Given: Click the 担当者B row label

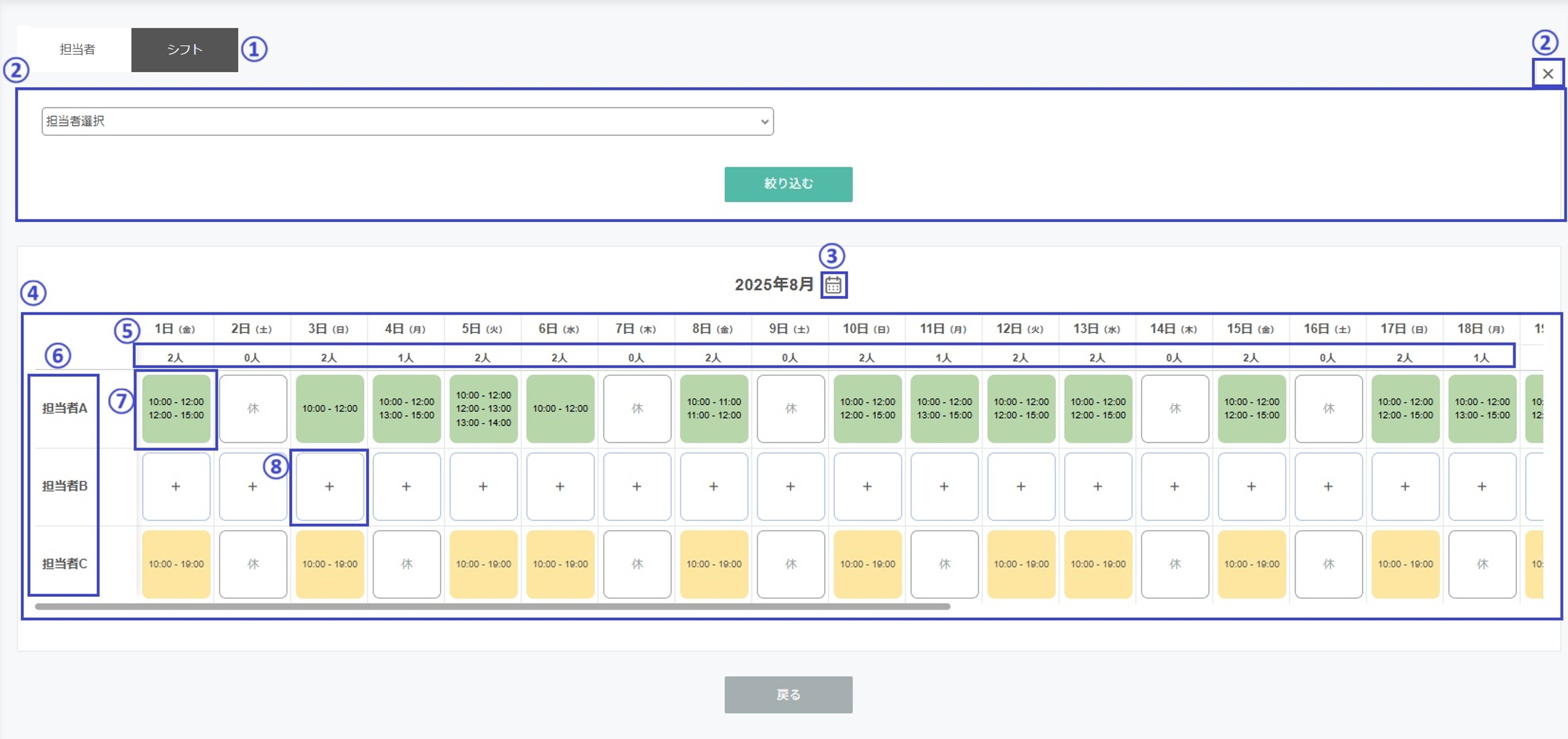Looking at the screenshot, I should point(65,486).
